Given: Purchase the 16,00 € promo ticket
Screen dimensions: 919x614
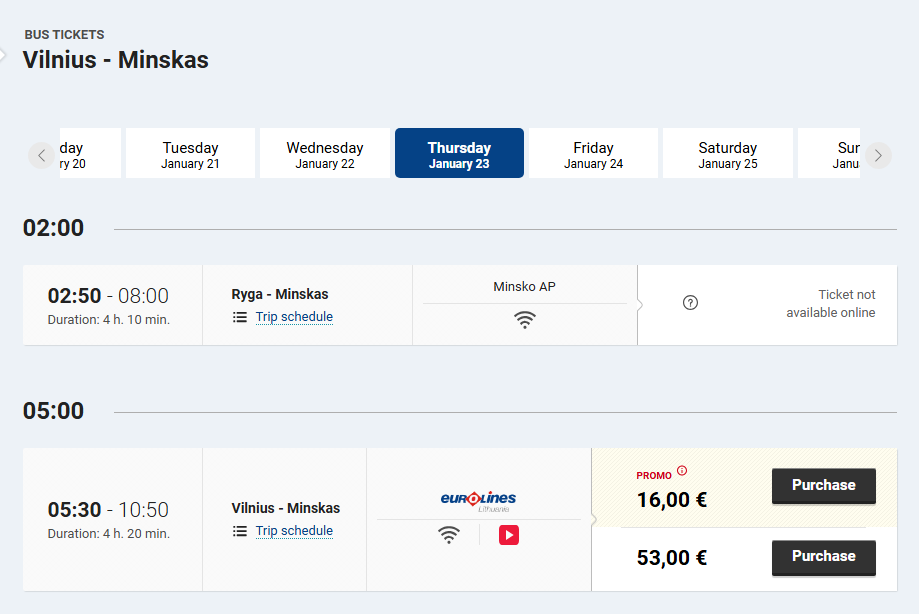Looking at the screenshot, I should tap(823, 486).
